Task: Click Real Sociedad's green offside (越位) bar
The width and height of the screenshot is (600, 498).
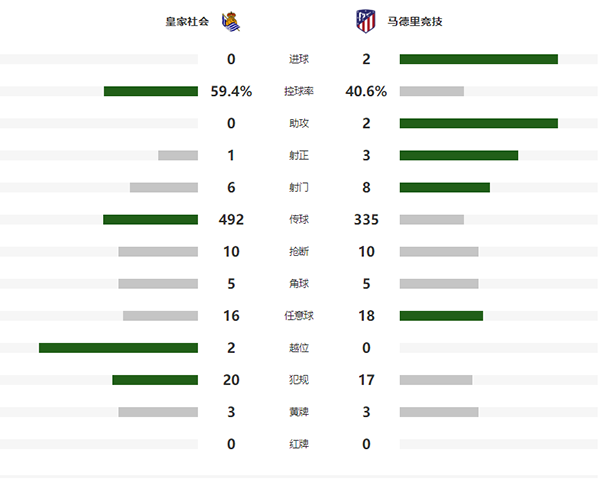Action: [118, 347]
